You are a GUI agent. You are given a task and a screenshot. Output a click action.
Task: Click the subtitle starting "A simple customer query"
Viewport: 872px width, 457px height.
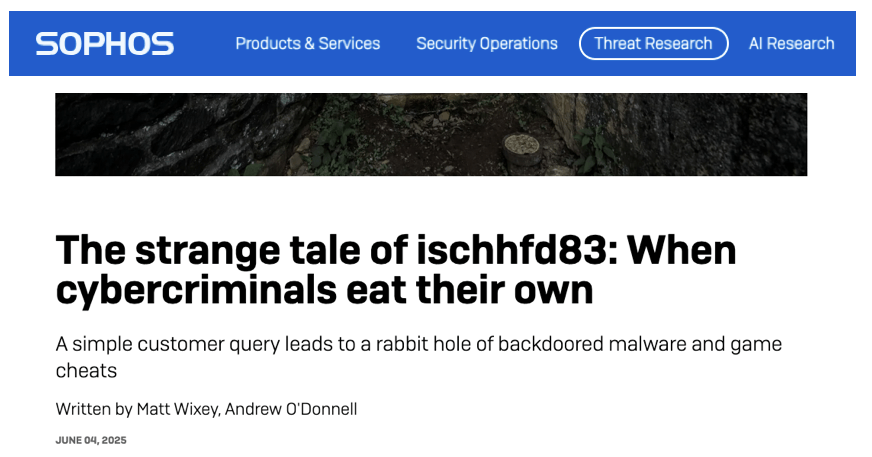coord(418,357)
